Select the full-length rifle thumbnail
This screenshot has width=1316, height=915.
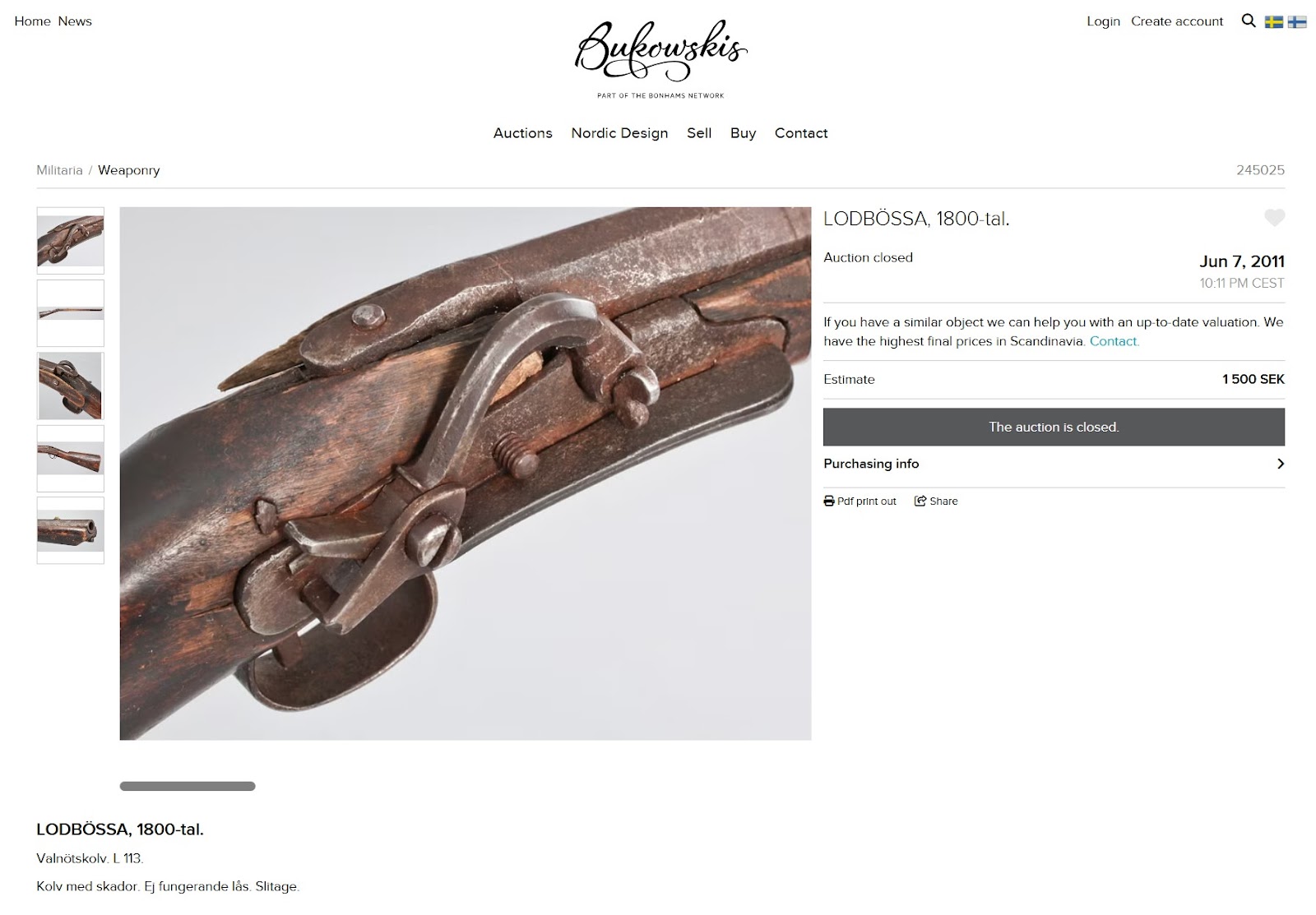pos(71,313)
